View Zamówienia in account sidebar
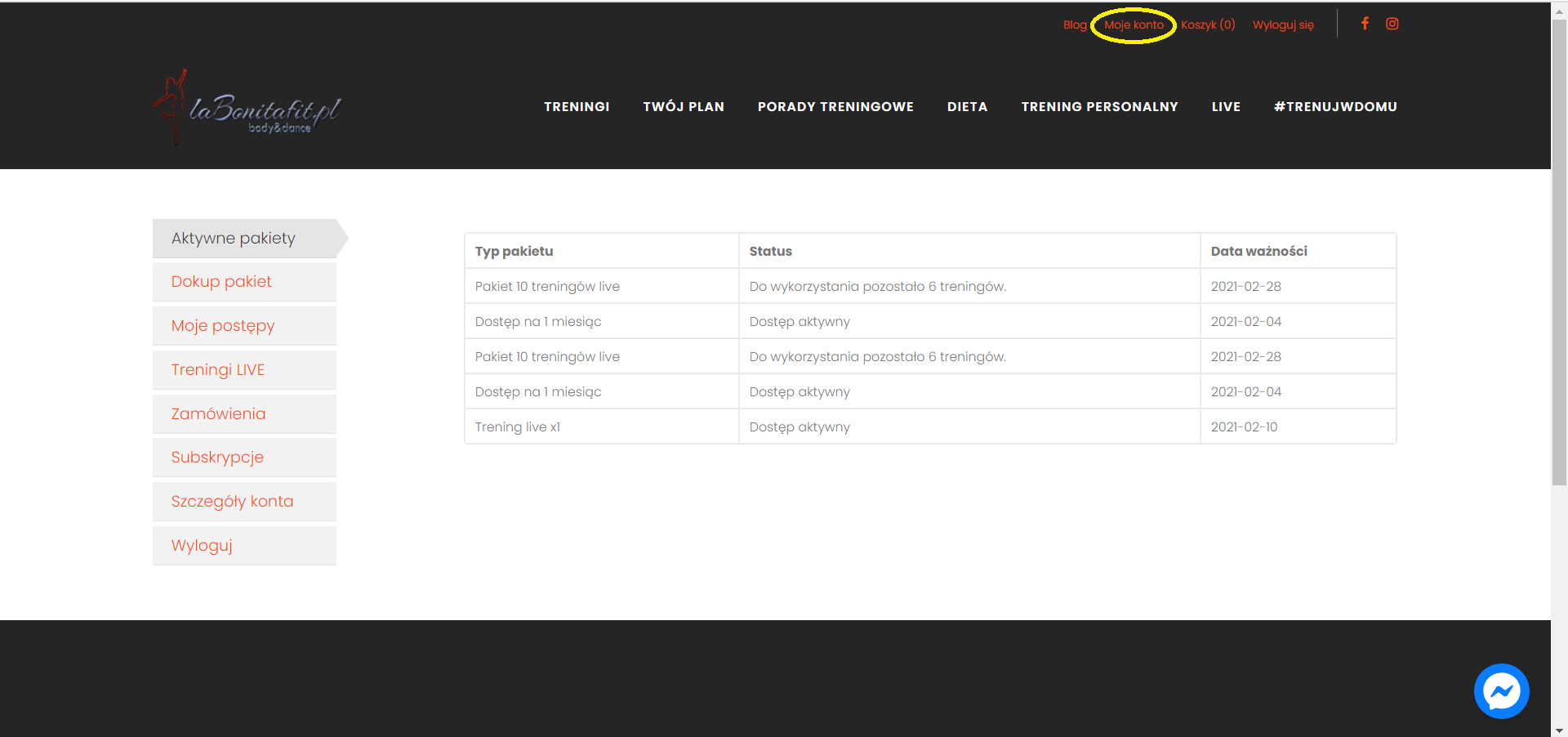 pos(218,414)
